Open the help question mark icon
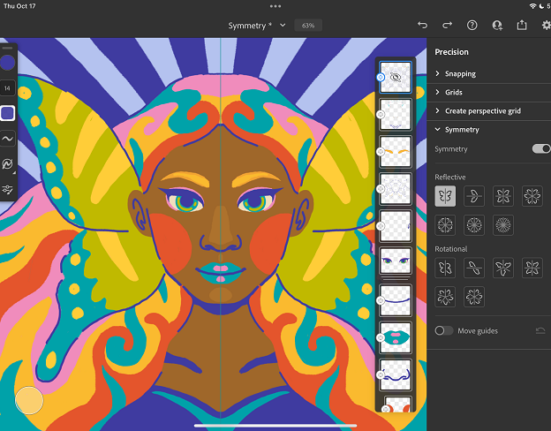Image resolution: width=551 pixels, height=431 pixels. pos(472,25)
